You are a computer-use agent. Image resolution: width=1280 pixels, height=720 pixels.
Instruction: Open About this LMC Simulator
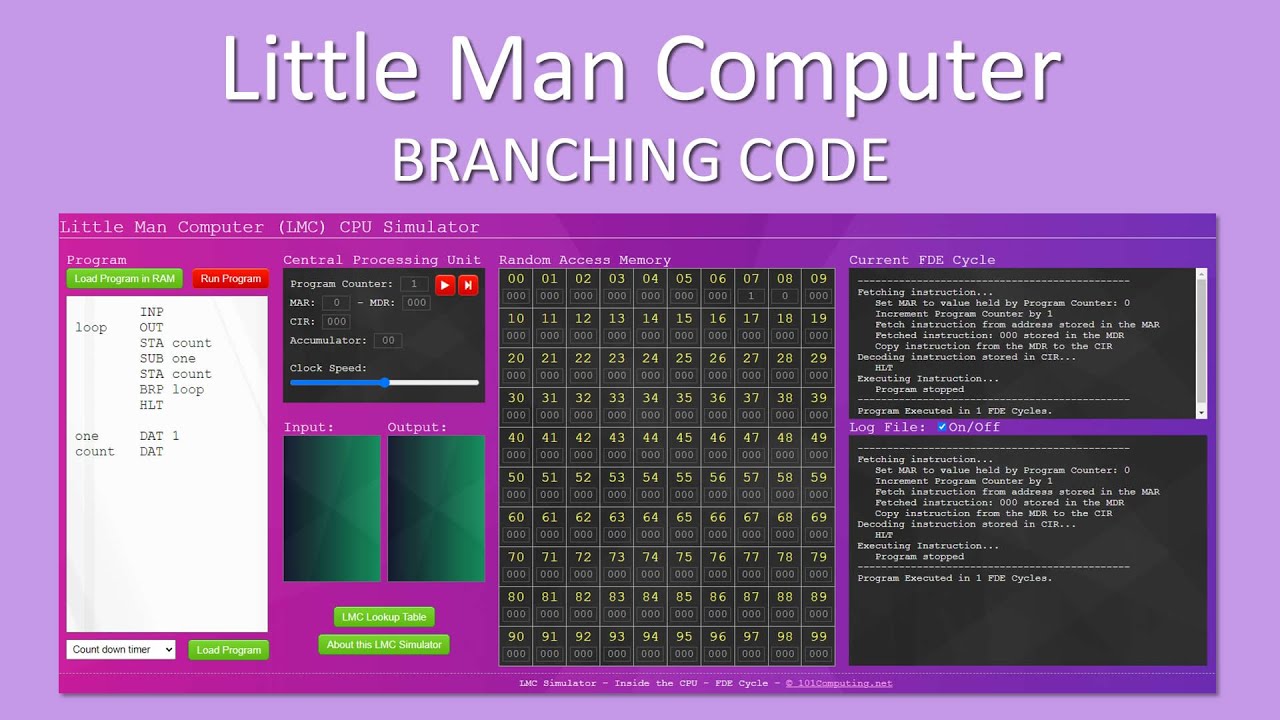click(x=383, y=644)
